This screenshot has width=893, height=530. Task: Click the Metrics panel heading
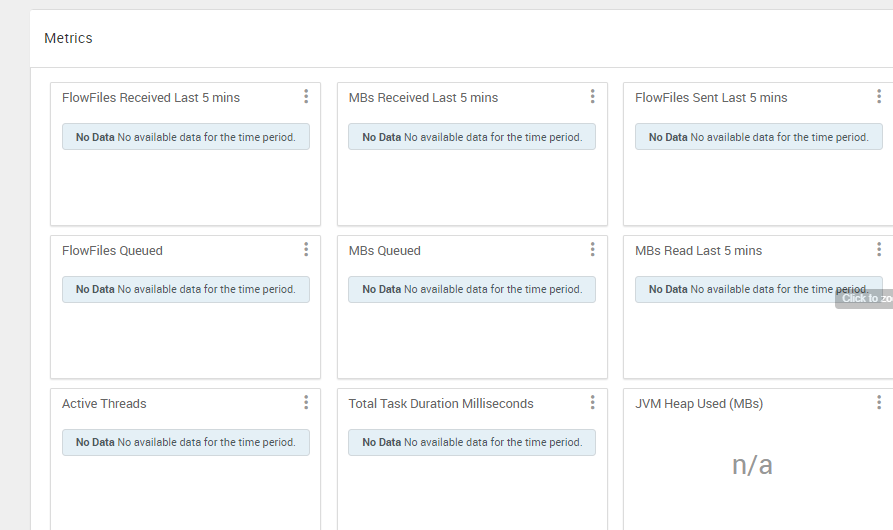click(x=68, y=38)
